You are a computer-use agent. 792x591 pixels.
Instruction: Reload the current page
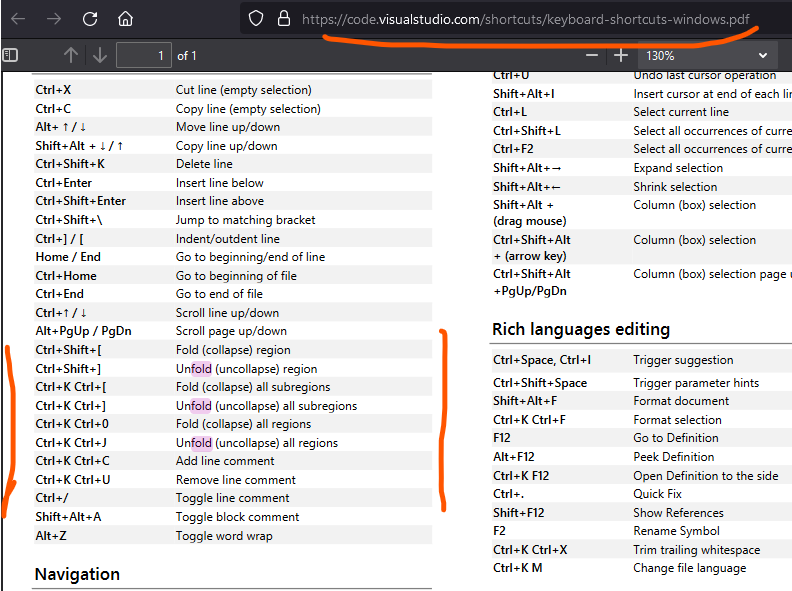pos(90,19)
